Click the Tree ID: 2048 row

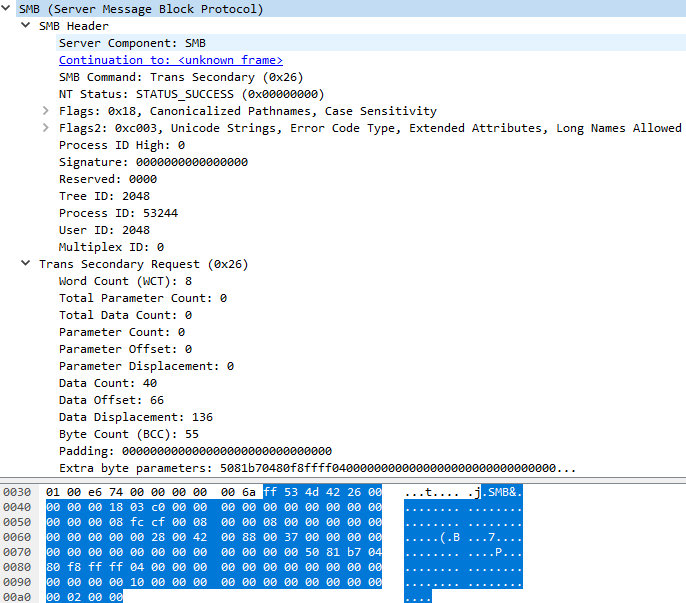coord(104,196)
